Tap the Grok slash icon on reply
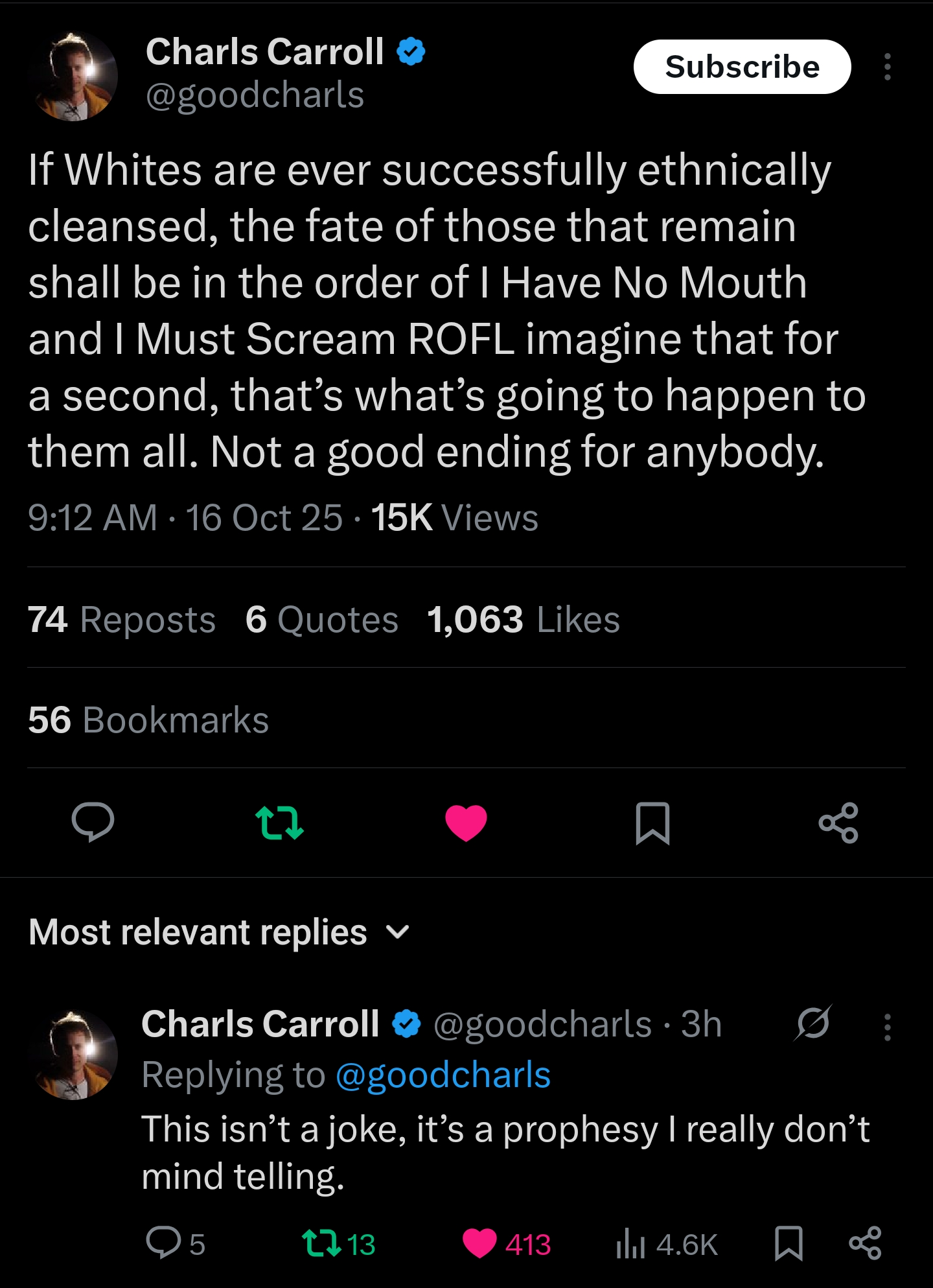 (x=813, y=1024)
